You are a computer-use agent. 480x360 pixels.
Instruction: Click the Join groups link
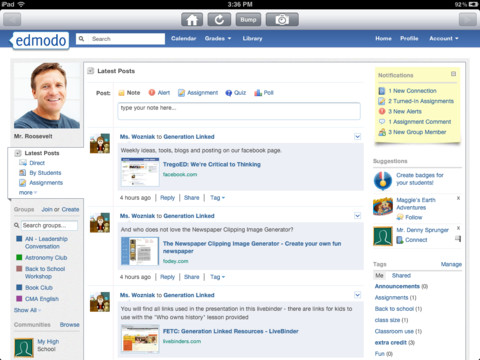tap(47, 209)
